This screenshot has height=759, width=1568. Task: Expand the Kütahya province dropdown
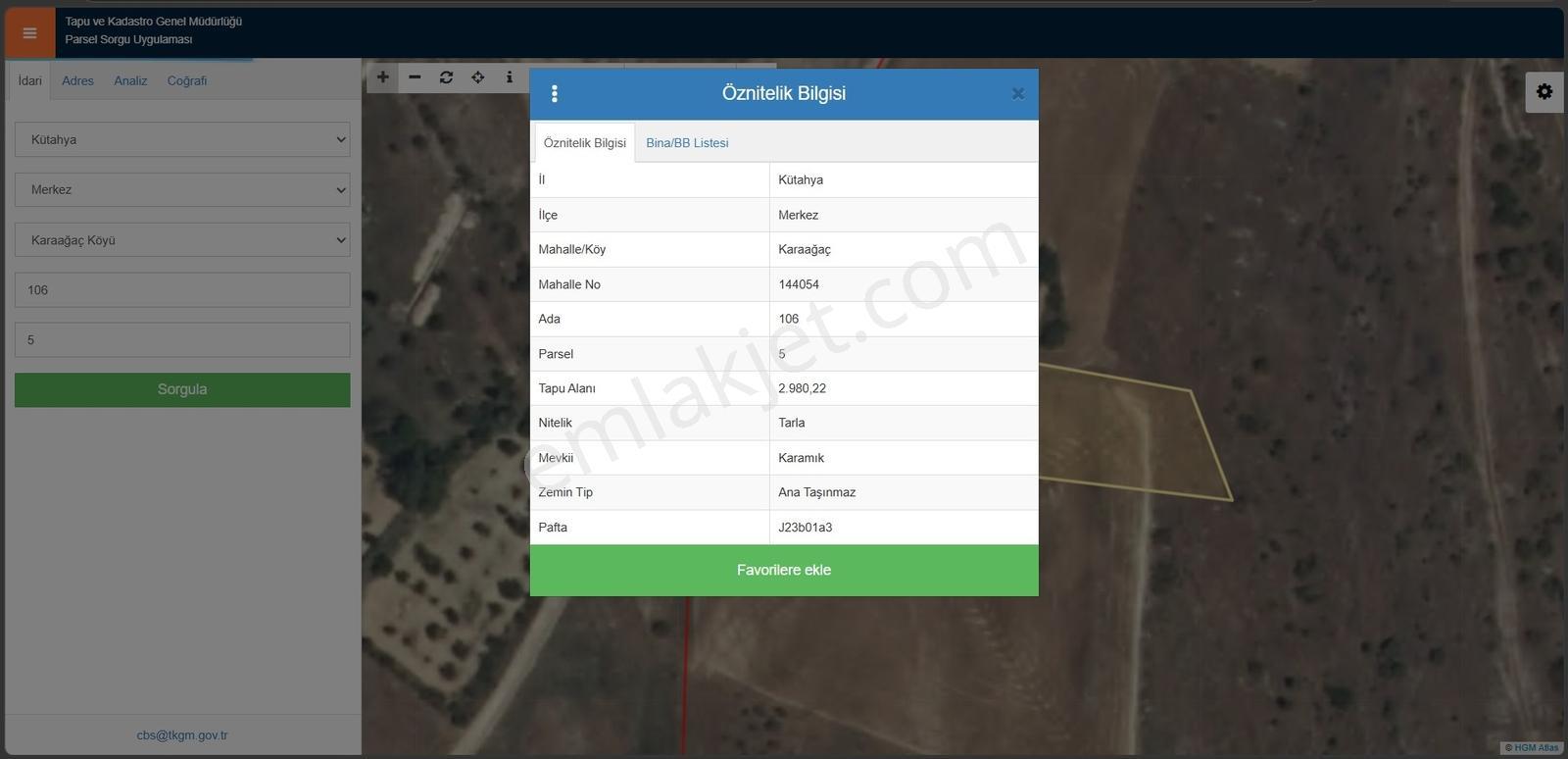(182, 139)
